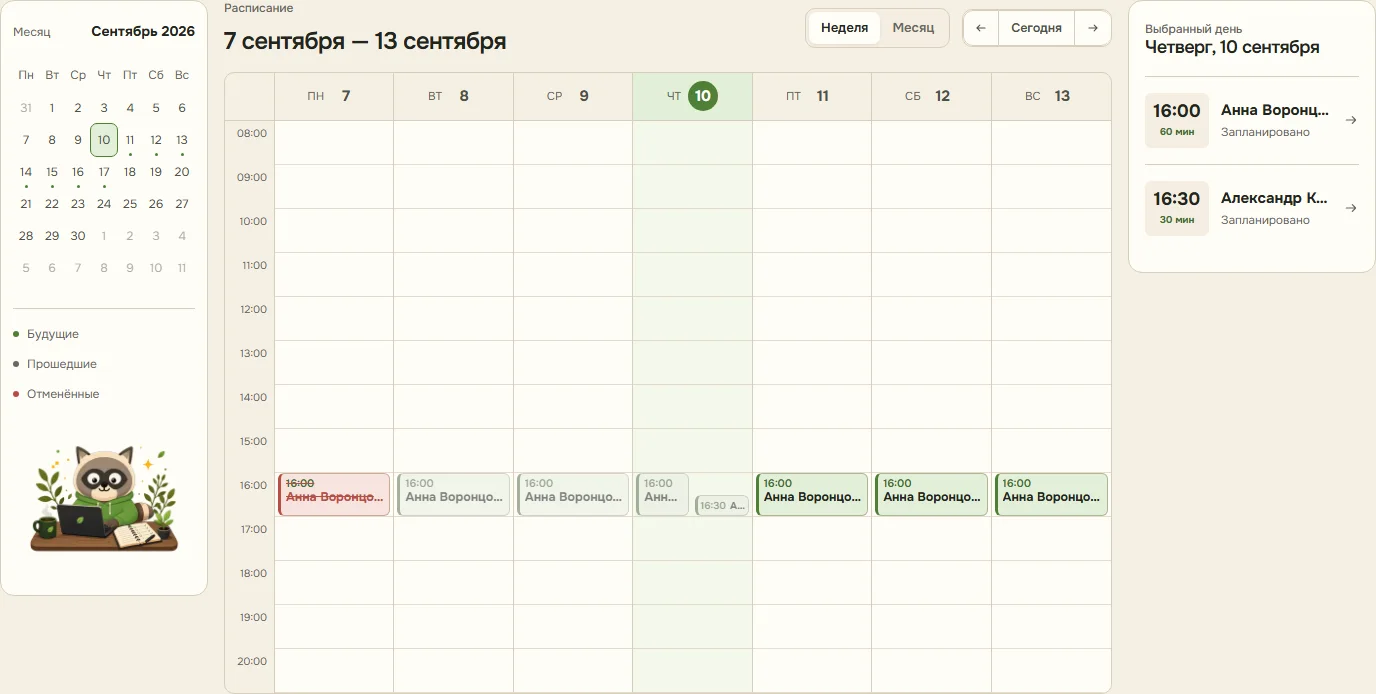Open Sunday's 16:00 Анна Воронцо… appointment
1376x694 pixels.
[x=1051, y=495]
